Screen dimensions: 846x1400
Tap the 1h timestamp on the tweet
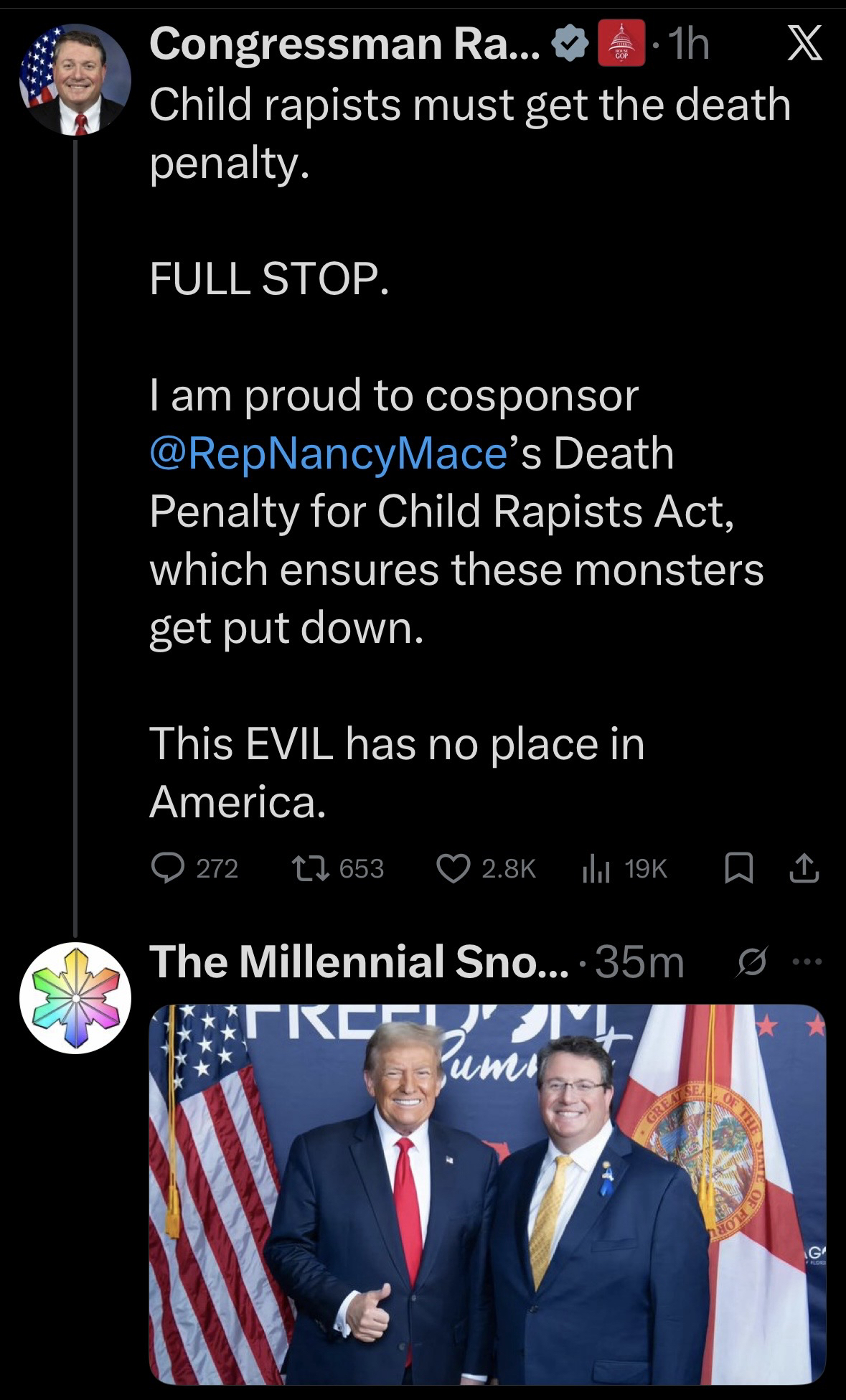point(687,45)
